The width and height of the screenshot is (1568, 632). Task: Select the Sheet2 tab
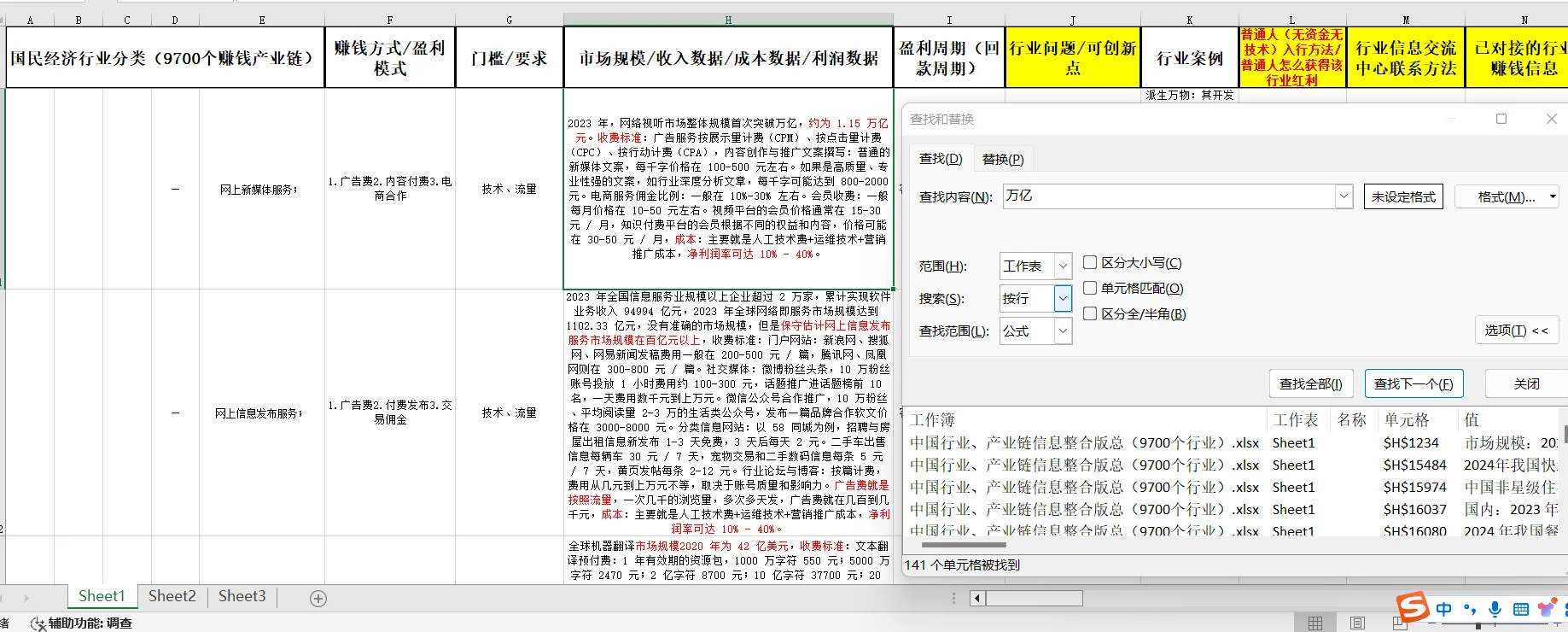172,596
